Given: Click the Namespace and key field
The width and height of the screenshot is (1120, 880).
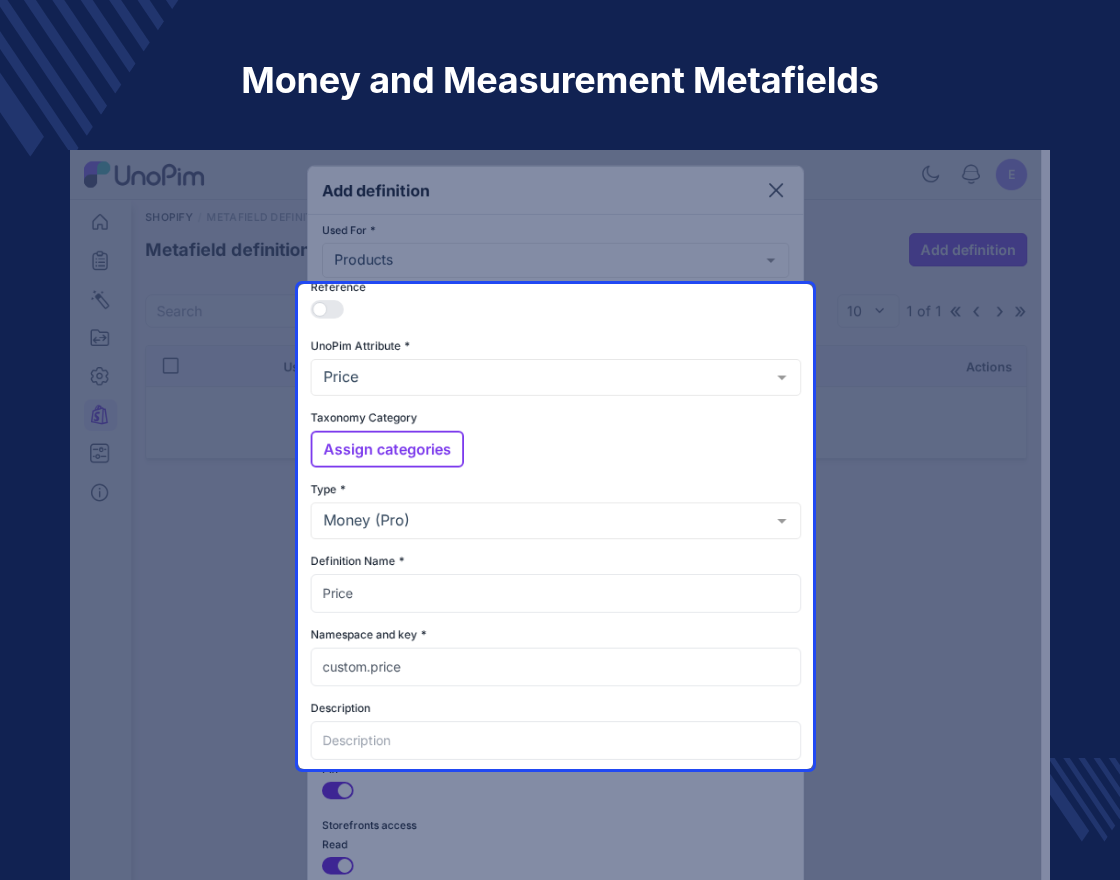Looking at the screenshot, I should tap(555, 667).
